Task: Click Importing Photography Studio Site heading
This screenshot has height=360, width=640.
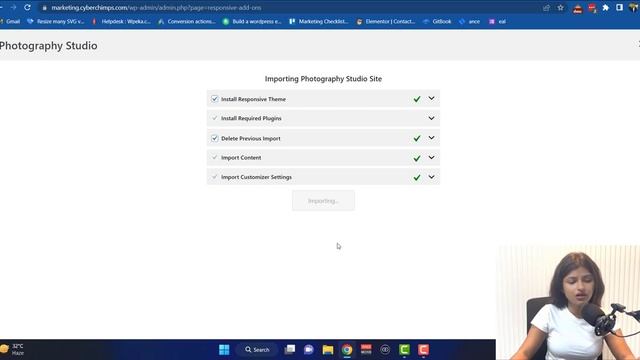Action: 323,79
